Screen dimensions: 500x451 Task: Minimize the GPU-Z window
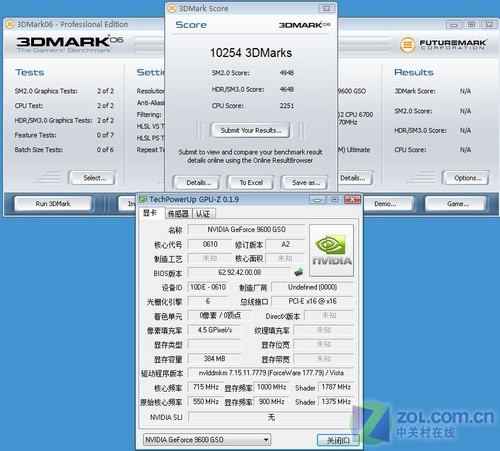coord(317,200)
